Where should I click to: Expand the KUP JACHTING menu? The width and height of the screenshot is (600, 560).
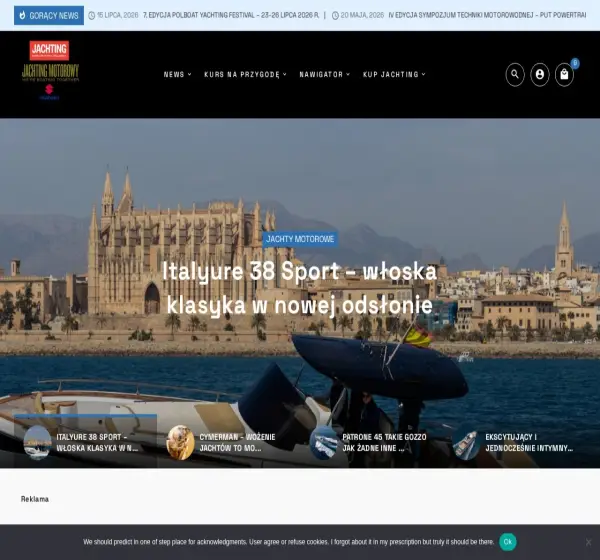click(394, 74)
